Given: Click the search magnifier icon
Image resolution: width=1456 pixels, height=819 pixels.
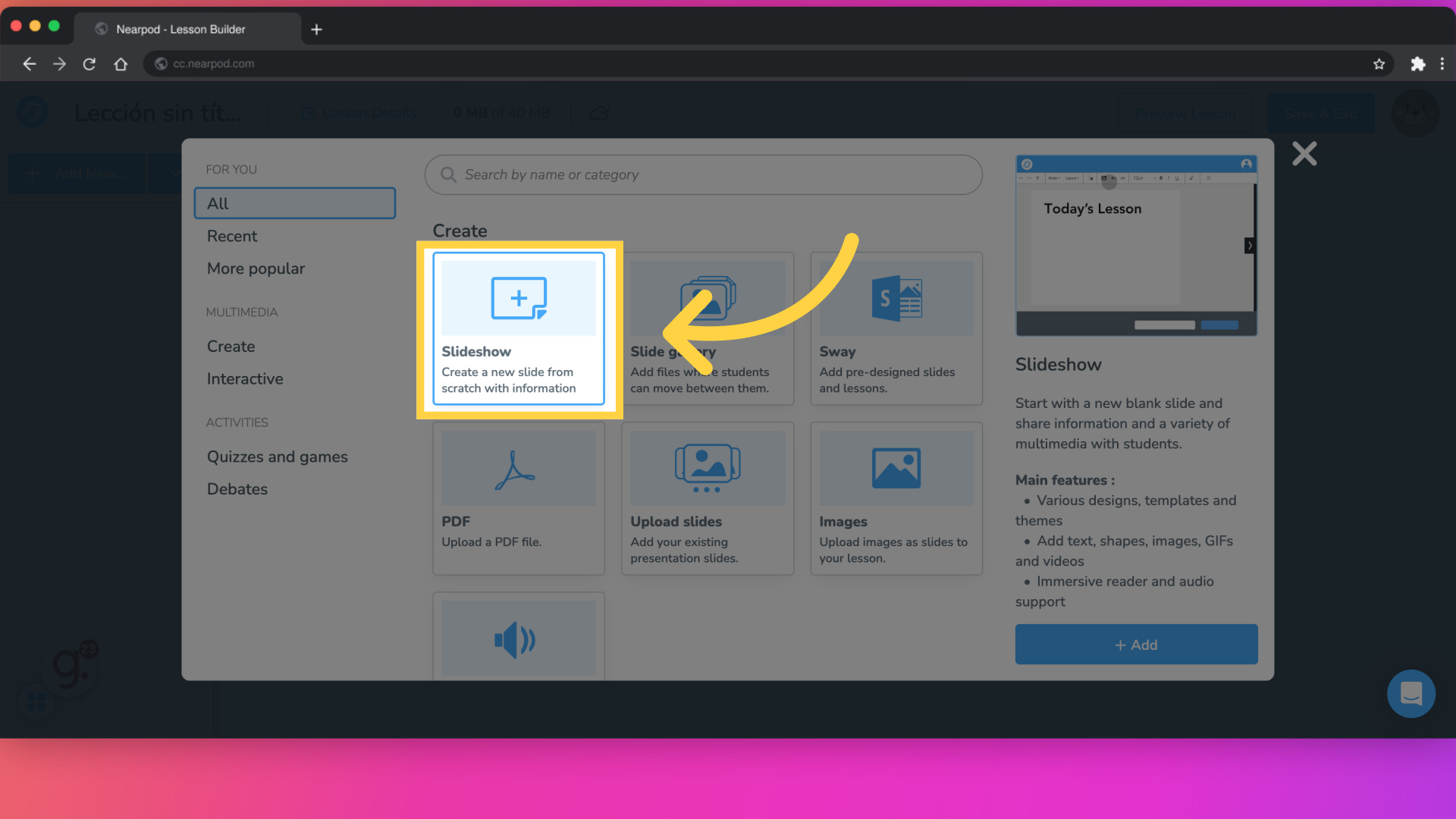Looking at the screenshot, I should coord(448,175).
